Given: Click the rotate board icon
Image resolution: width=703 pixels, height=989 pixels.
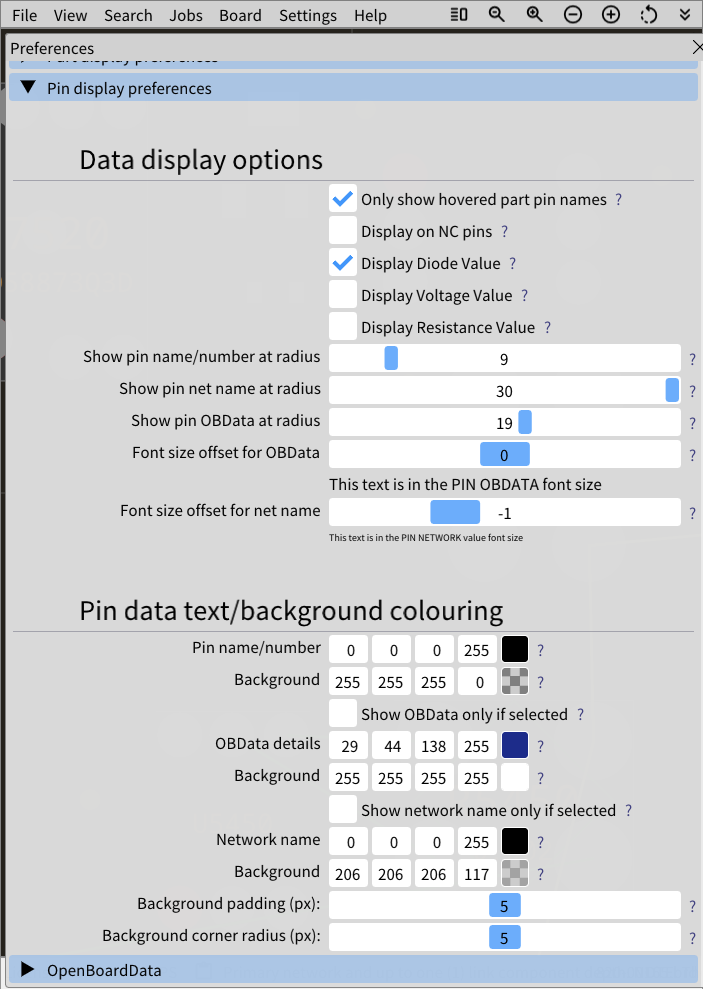Looking at the screenshot, I should [x=649, y=15].
